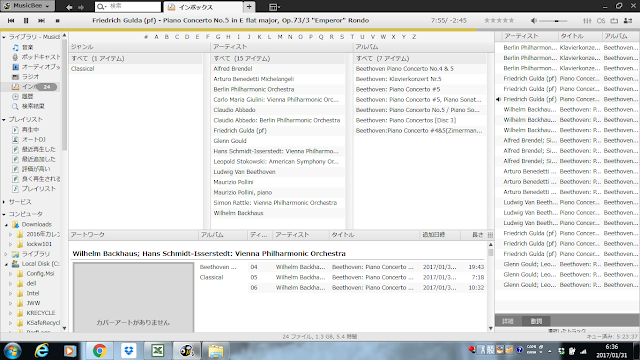Jump to letter W in alphabet bar
The width and height of the screenshot is (640, 360).
pyautogui.click(x=383, y=37)
